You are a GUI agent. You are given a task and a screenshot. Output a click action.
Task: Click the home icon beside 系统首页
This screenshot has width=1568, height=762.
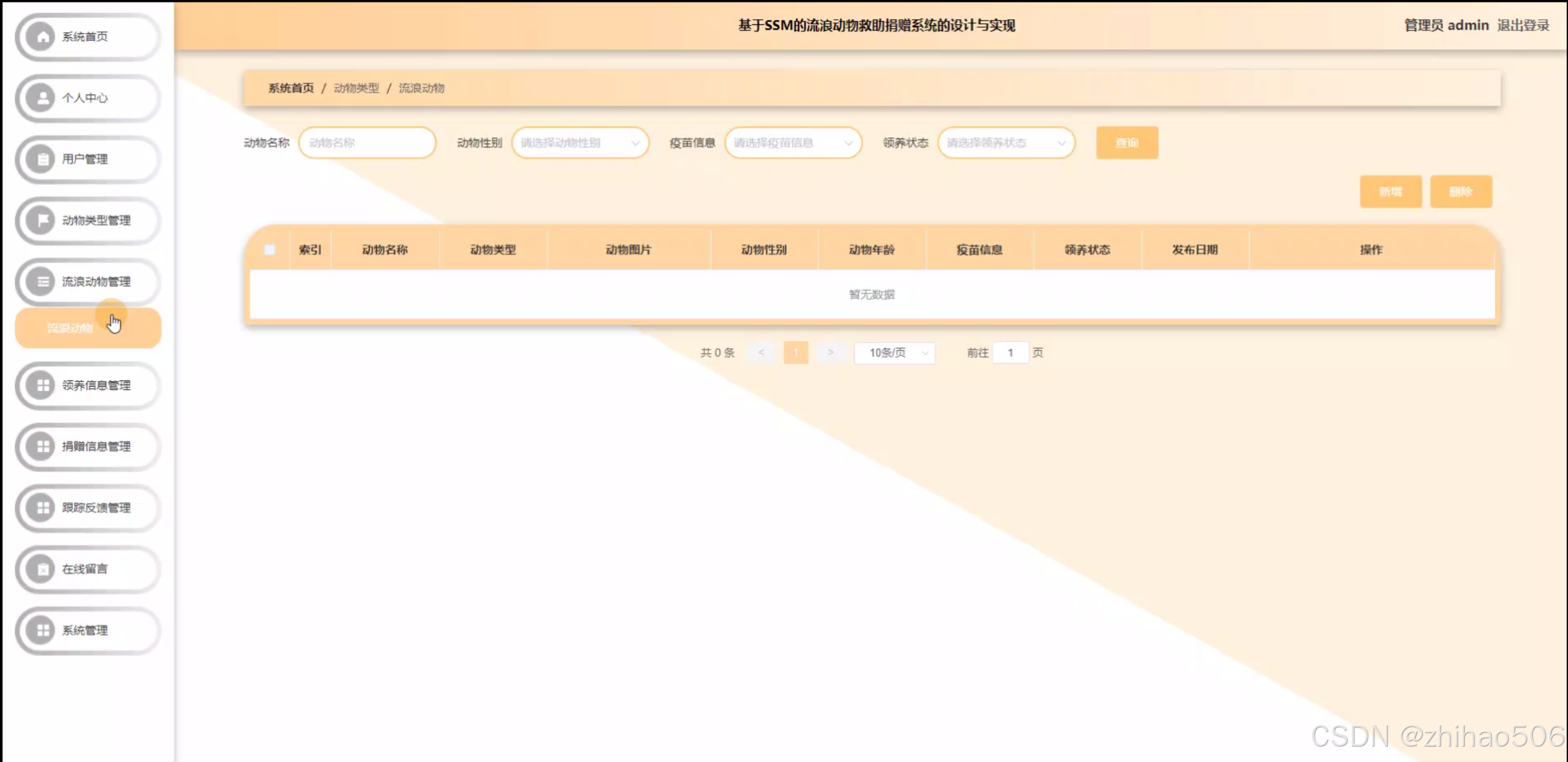[42, 37]
